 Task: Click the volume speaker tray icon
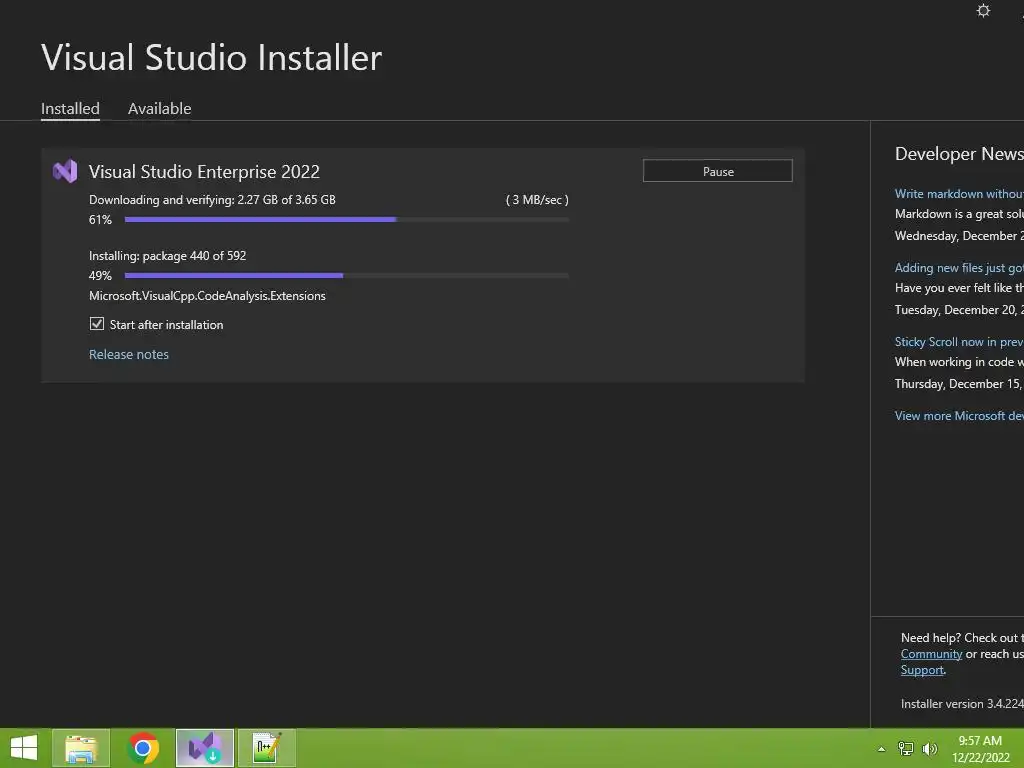click(x=930, y=748)
